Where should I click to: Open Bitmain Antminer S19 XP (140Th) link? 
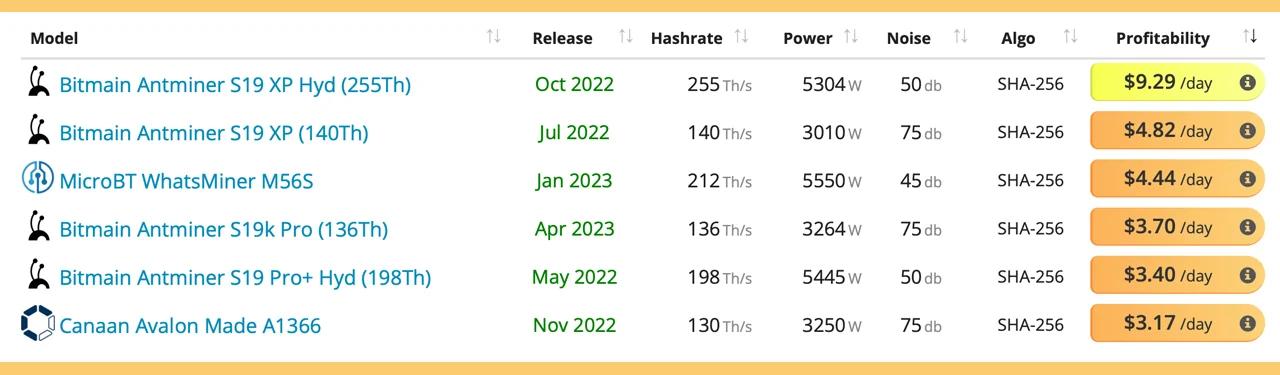pyautogui.click(x=214, y=132)
